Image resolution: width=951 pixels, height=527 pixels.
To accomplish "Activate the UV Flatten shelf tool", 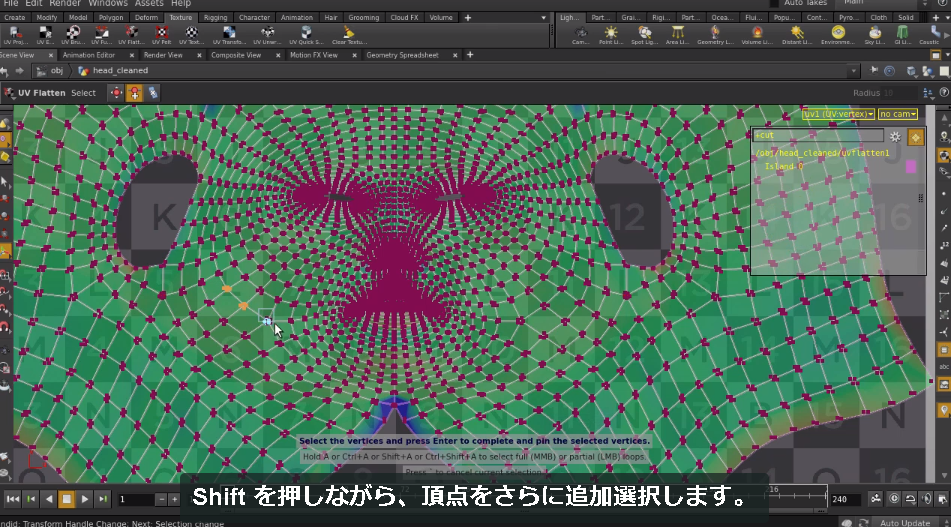I will [131, 35].
